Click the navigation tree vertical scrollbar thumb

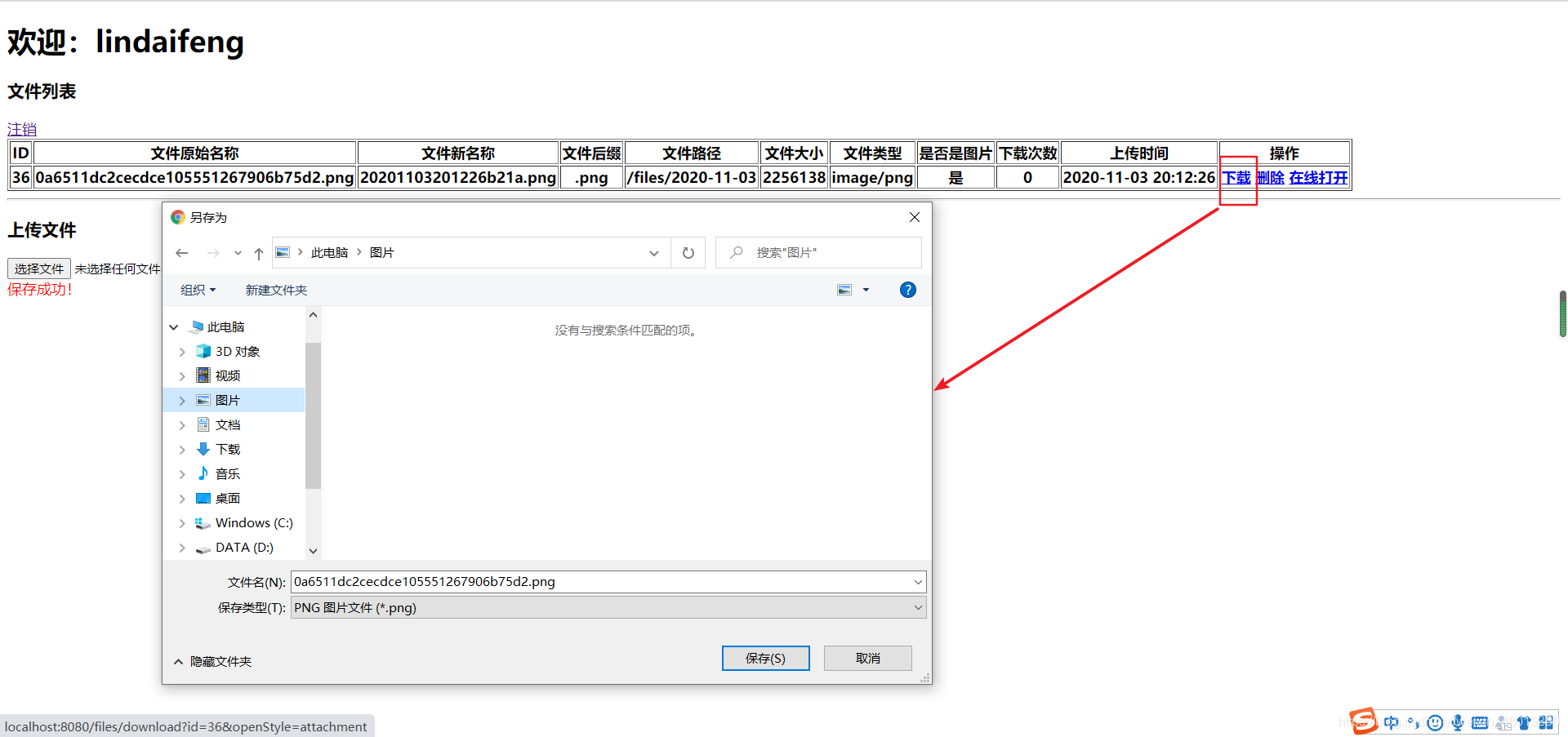(313, 415)
